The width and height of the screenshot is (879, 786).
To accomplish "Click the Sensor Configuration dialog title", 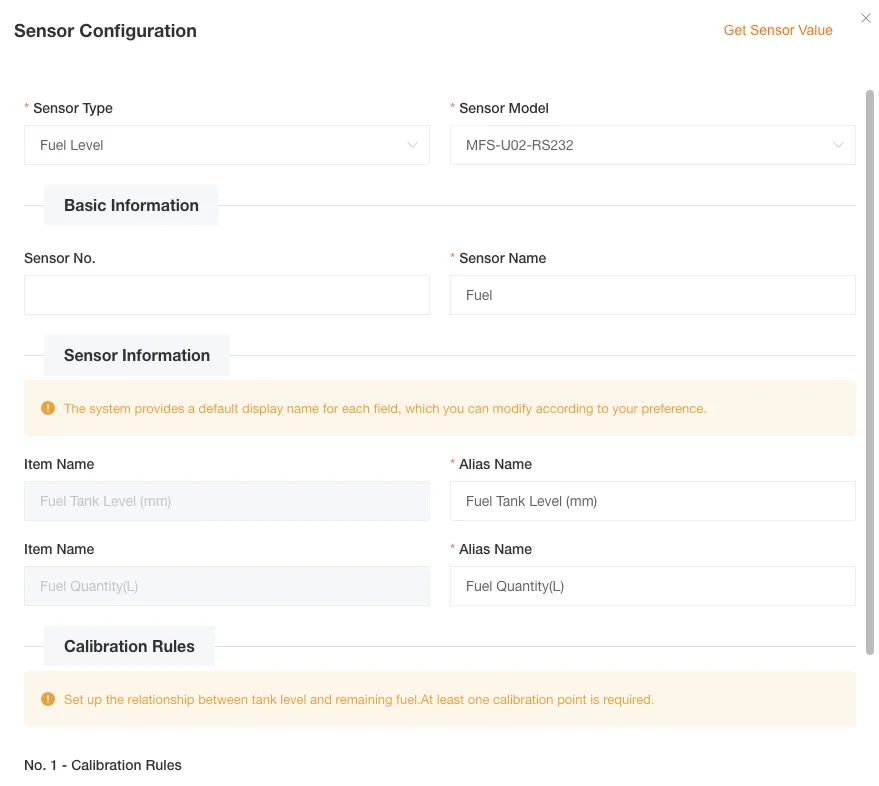I will pos(105,31).
